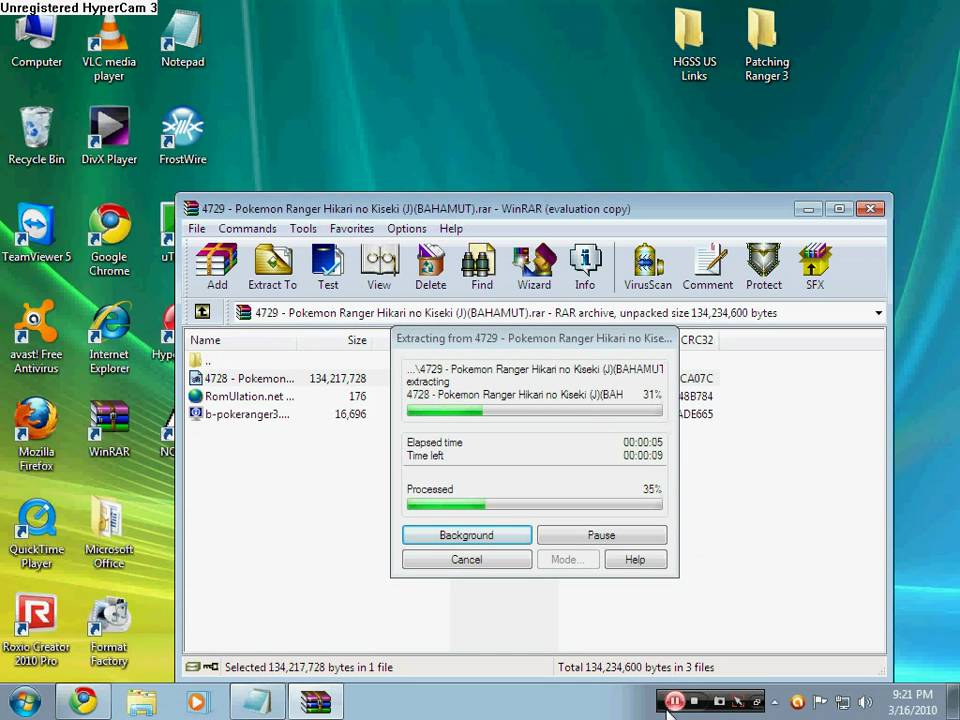Image resolution: width=960 pixels, height=720 pixels.
Task: Sort by the Name column header
Action: (x=241, y=340)
